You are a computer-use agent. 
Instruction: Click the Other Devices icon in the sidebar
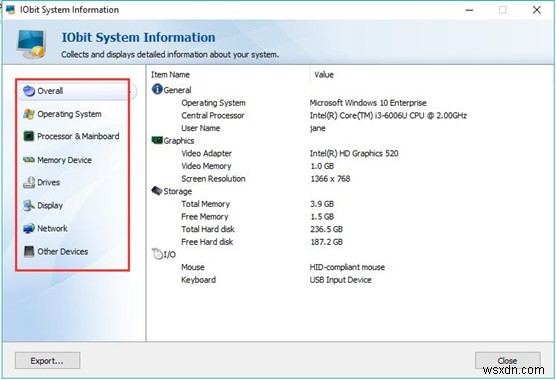[29, 251]
